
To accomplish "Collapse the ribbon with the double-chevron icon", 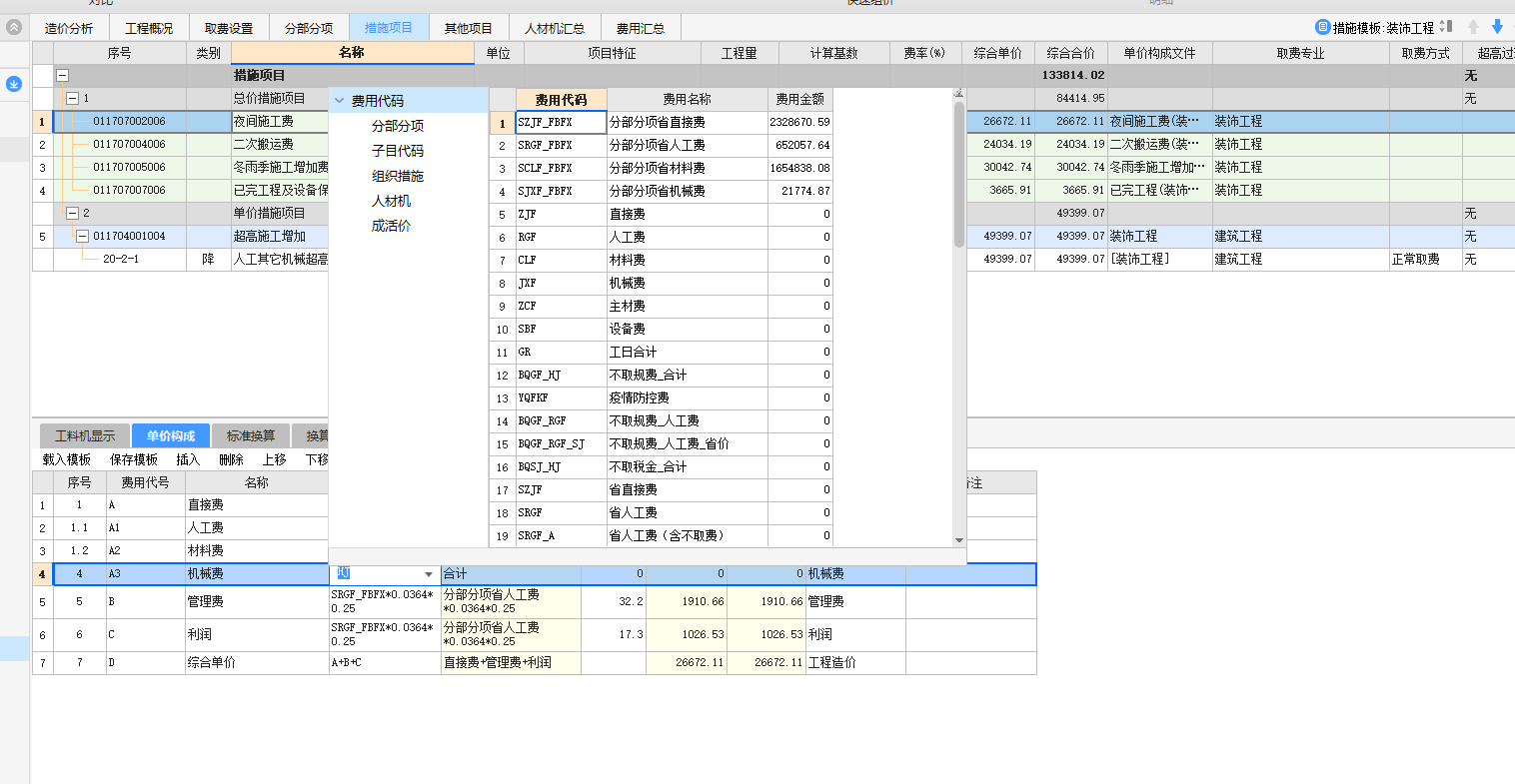I will click(x=14, y=27).
